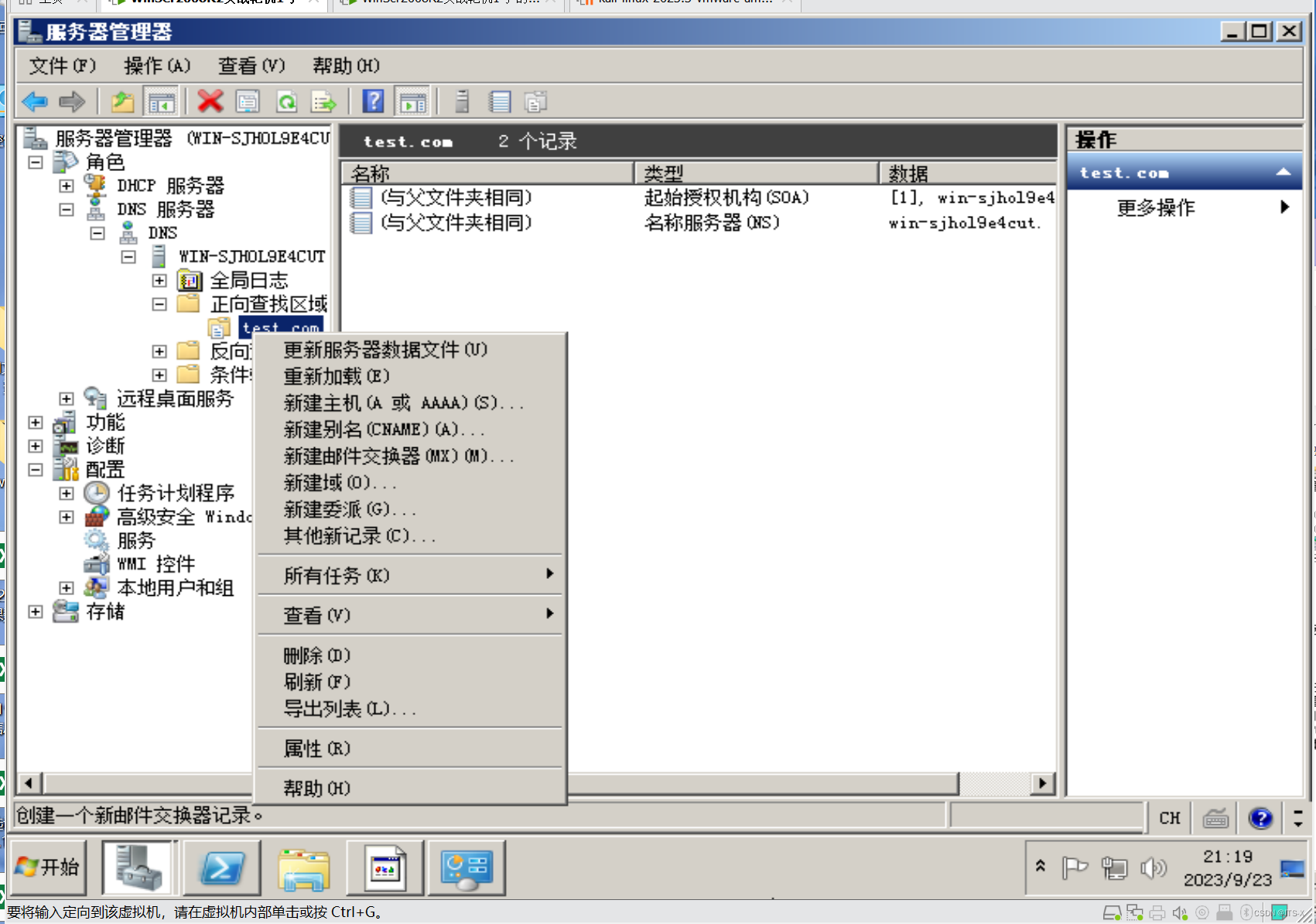This screenshot has width=1316, height=924.
Task: Select 重新加载(E) in context menu
Action: 411,377
